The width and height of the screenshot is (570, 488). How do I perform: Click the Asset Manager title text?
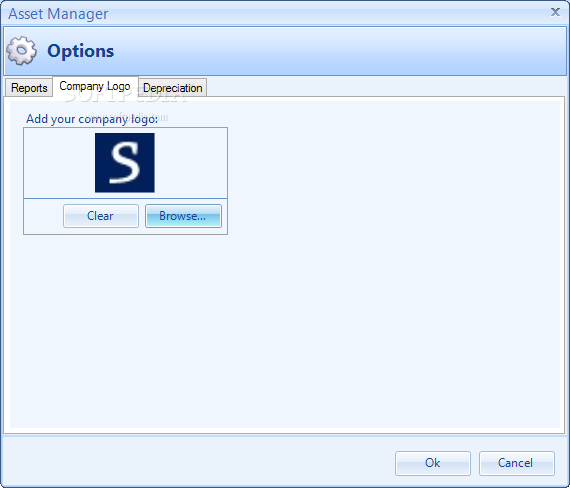click(x=58, y=14)
